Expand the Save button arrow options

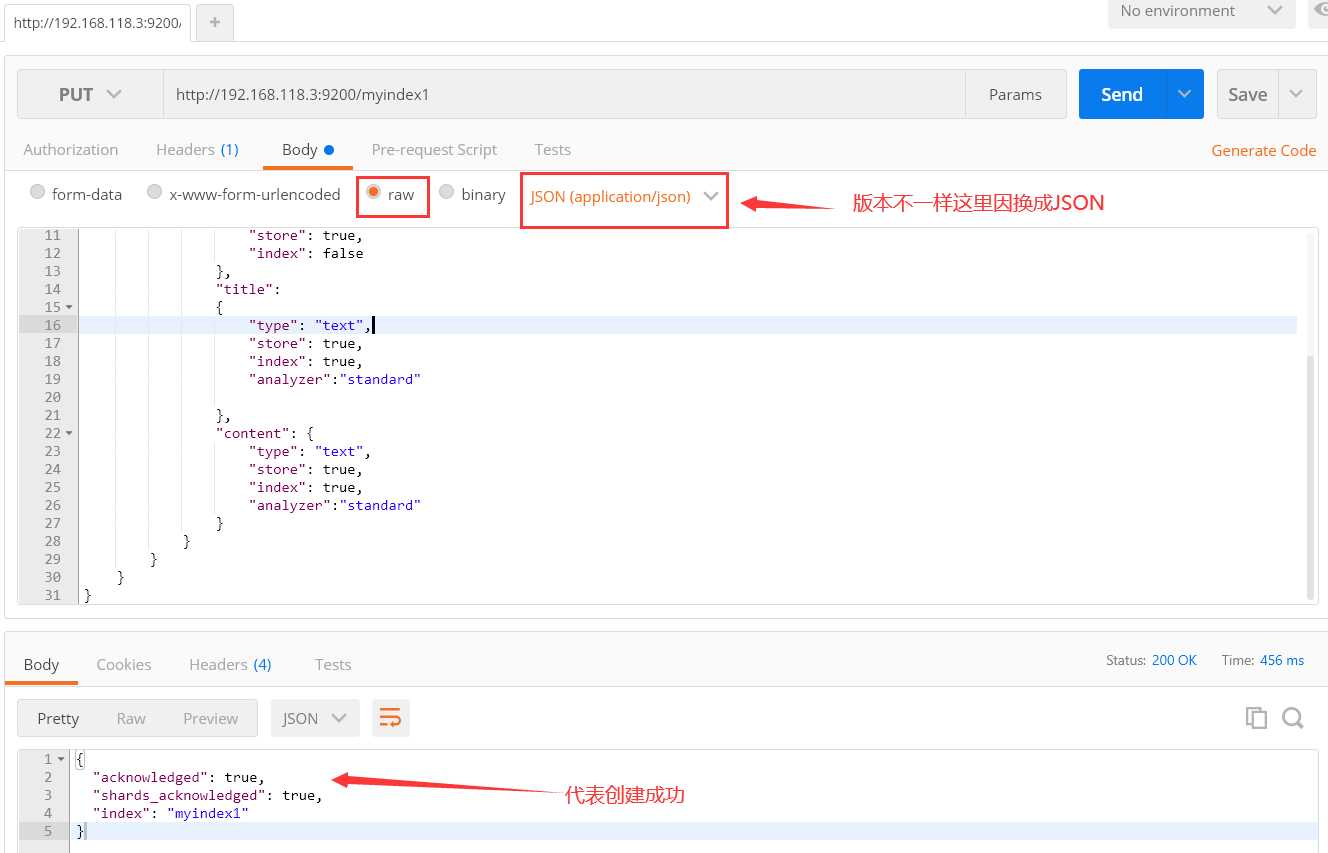tap(1297, 94)
